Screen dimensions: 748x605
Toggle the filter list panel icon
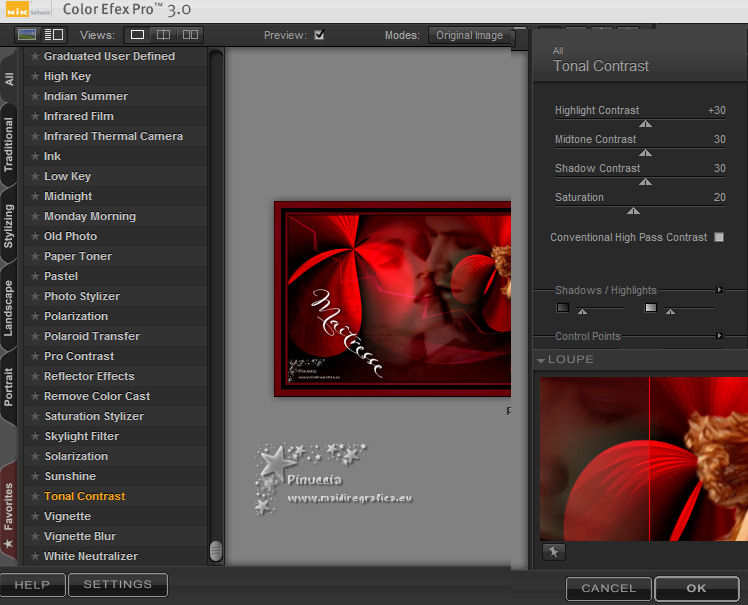[x=54, y=34]
